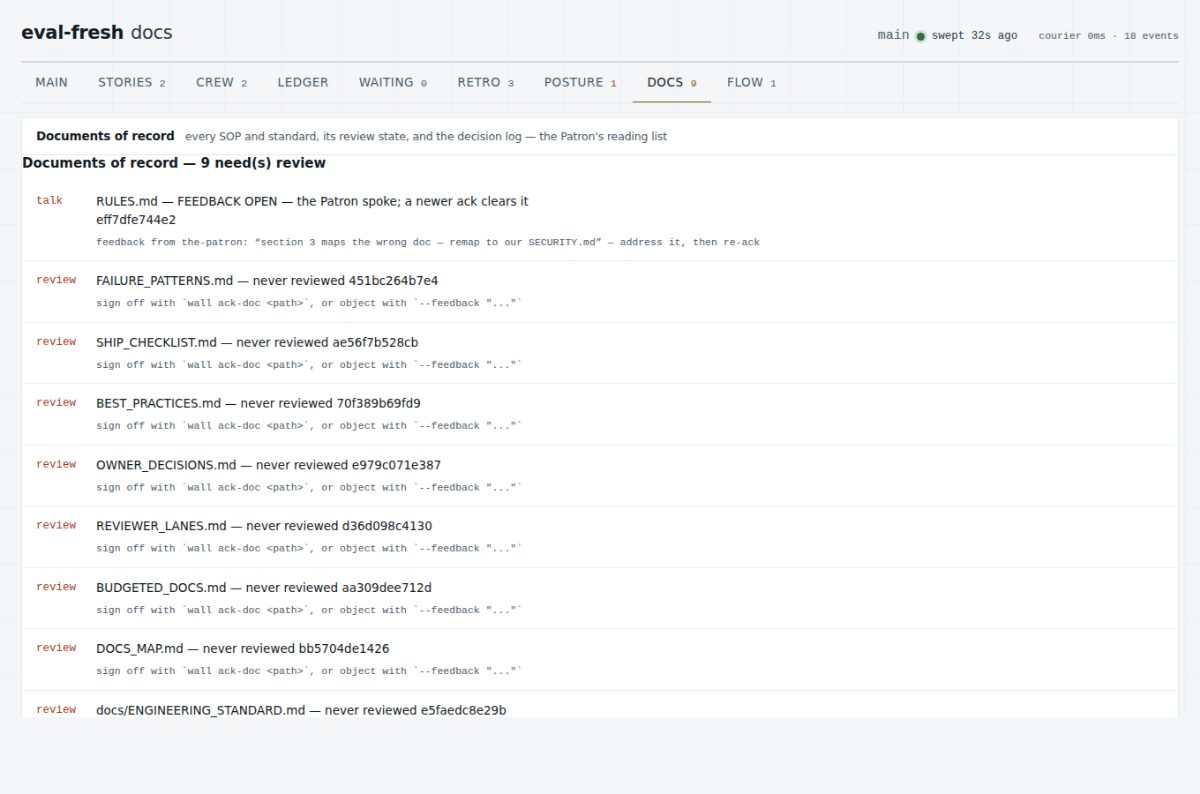Click the main branch label

[x=893, y=35]
